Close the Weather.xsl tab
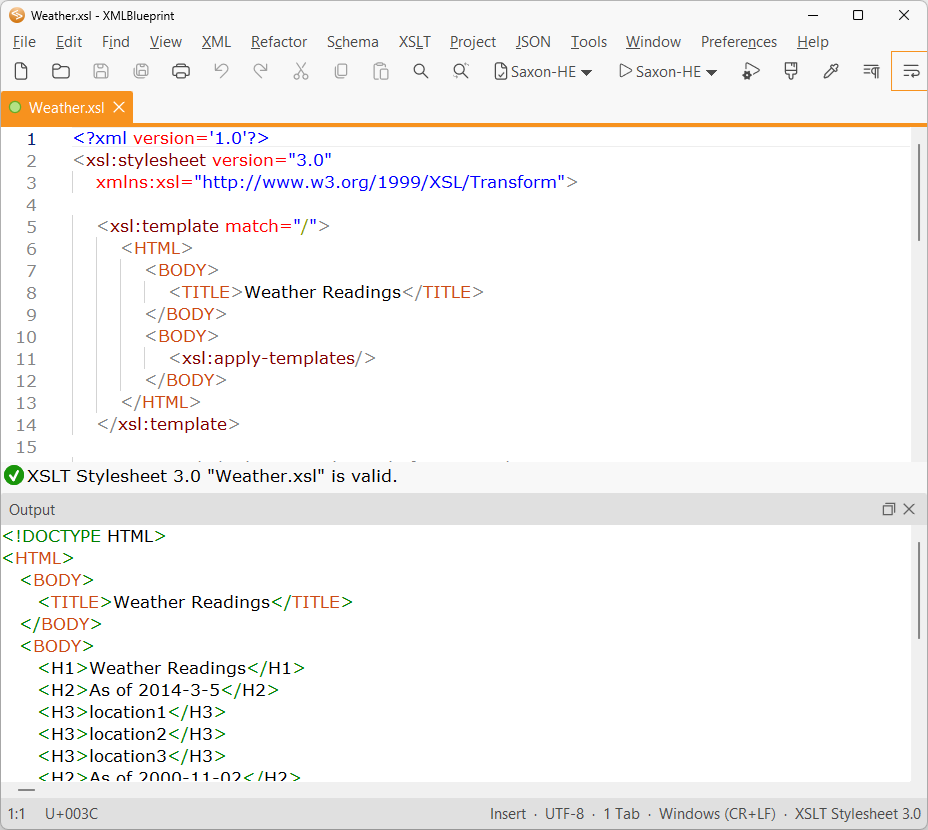This screenshot has width=928, height=830. point(119,107)
